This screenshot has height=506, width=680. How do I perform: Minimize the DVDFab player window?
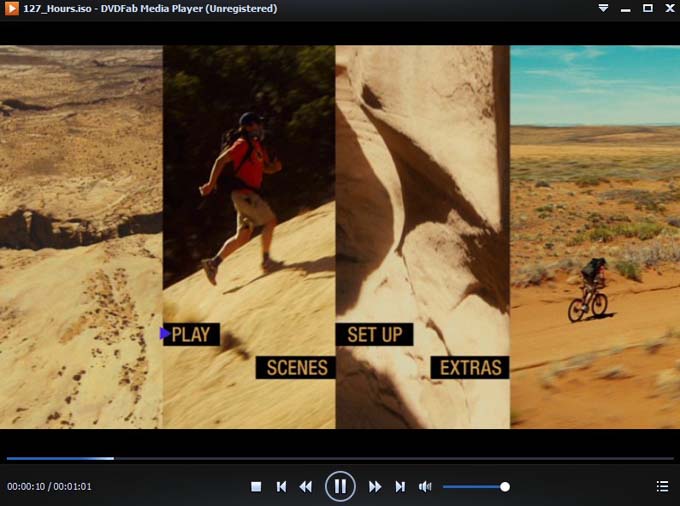click(625, 10)
